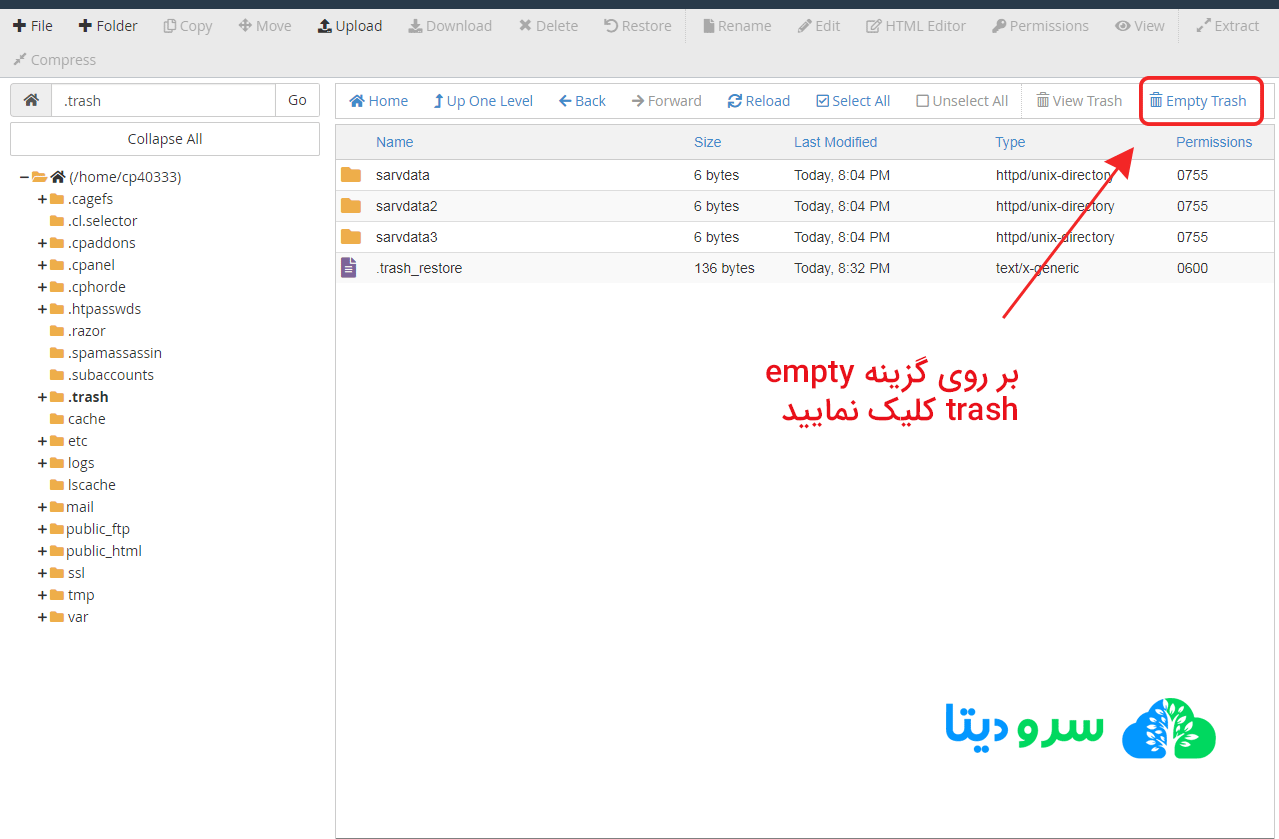Click Up One Level in the navigation bar

coord(483,100)
